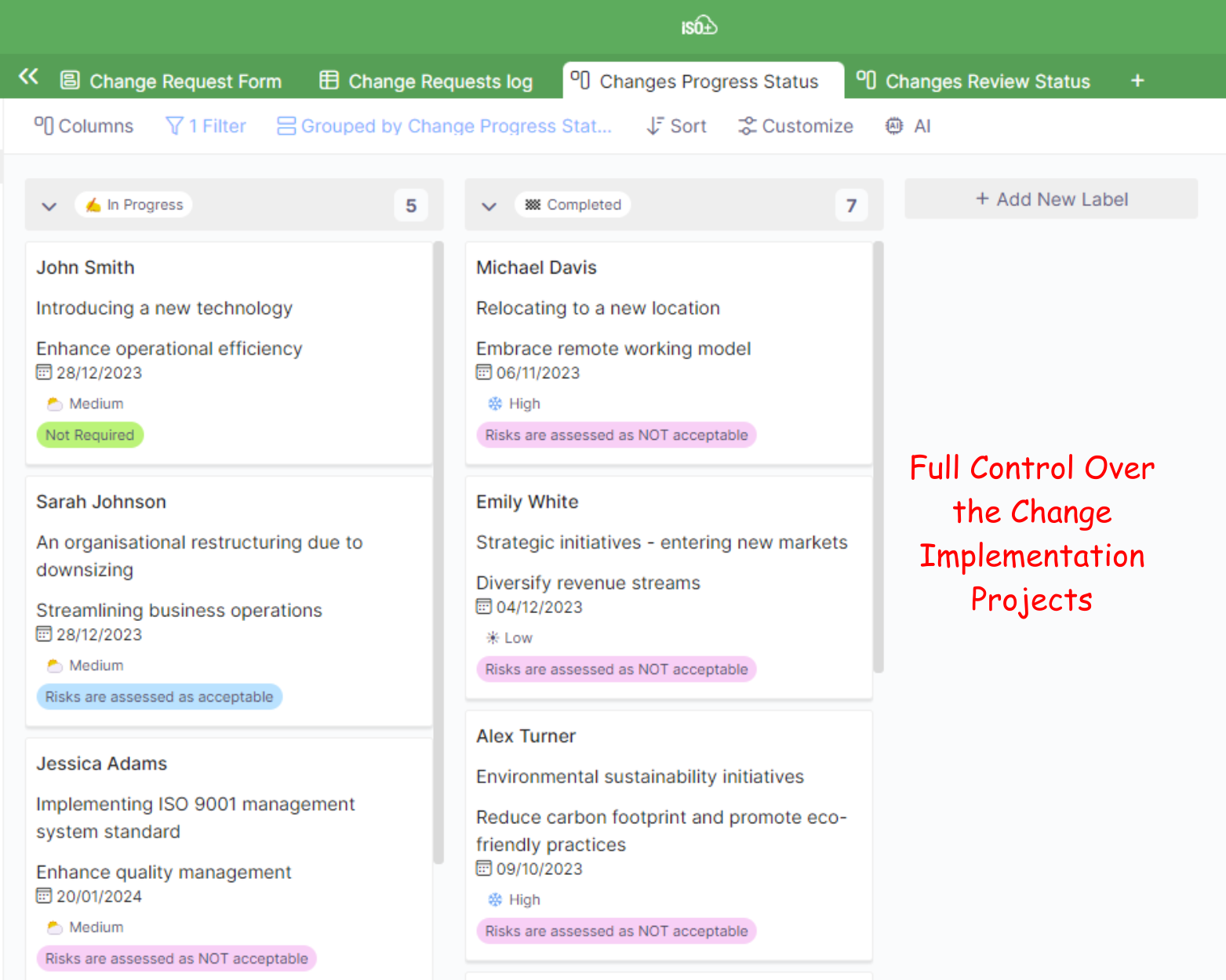Click Add New Label button
The image size is (1226, 980).
(1051, 199)
